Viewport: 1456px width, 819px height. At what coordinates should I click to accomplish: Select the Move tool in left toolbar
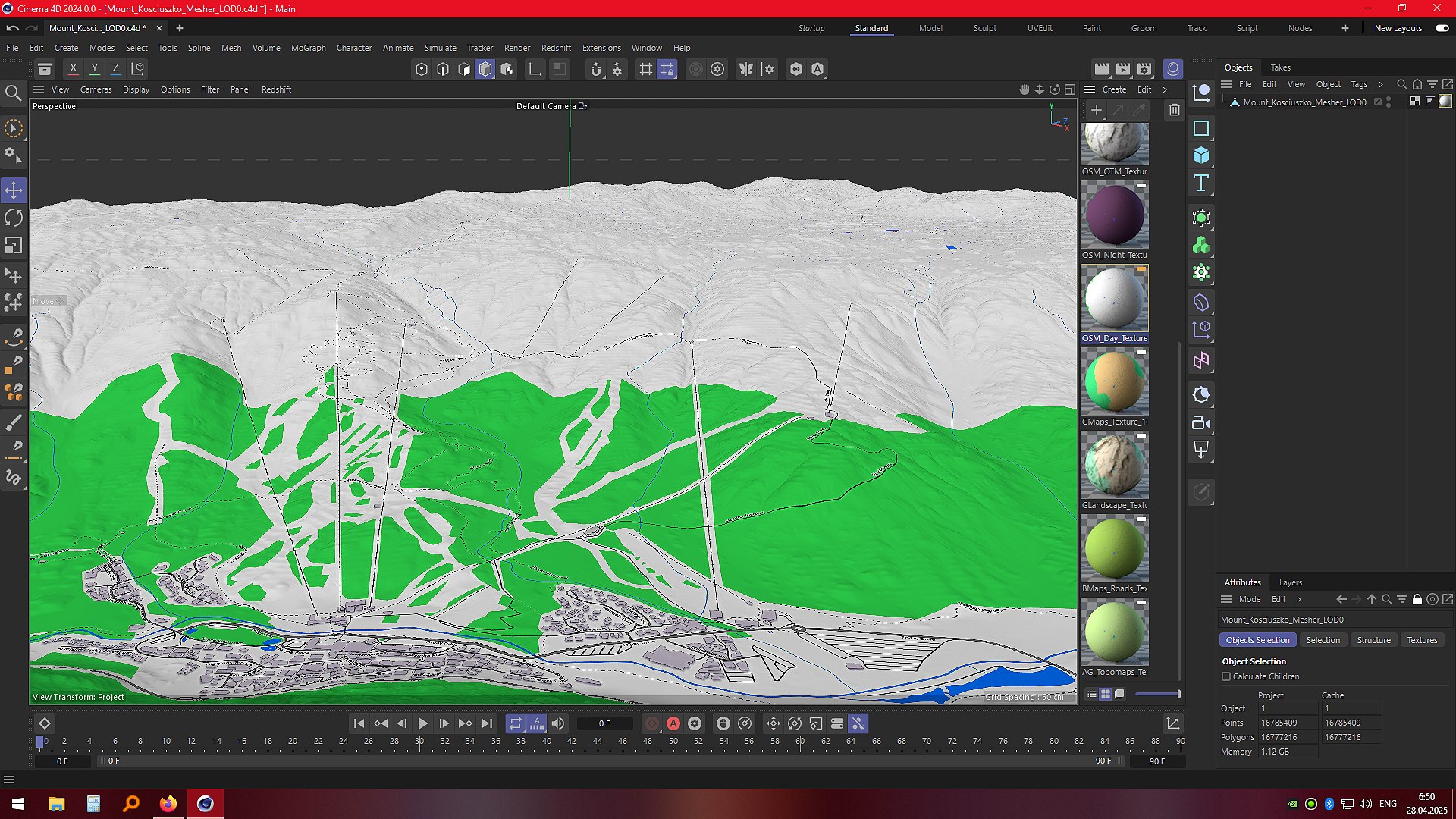point(14,190)
